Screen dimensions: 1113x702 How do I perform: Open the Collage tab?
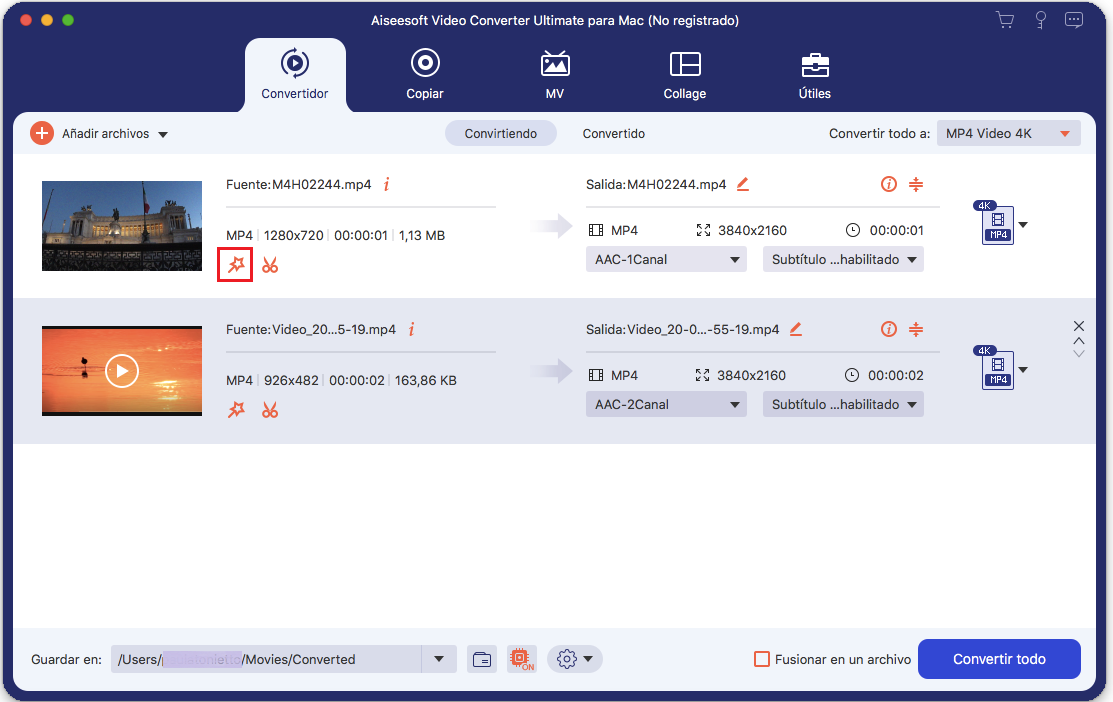[684, 75]
